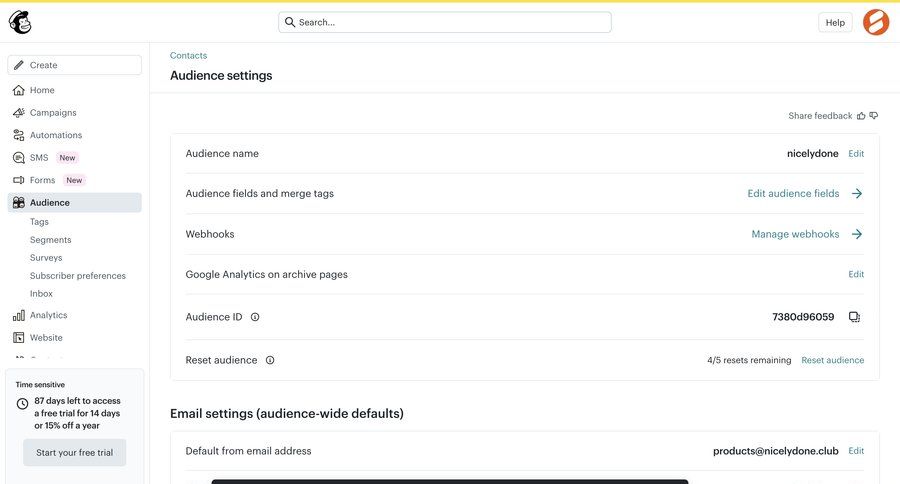Click the audience ID value 7380d96059
900x484 pixels.
point(803,317)
